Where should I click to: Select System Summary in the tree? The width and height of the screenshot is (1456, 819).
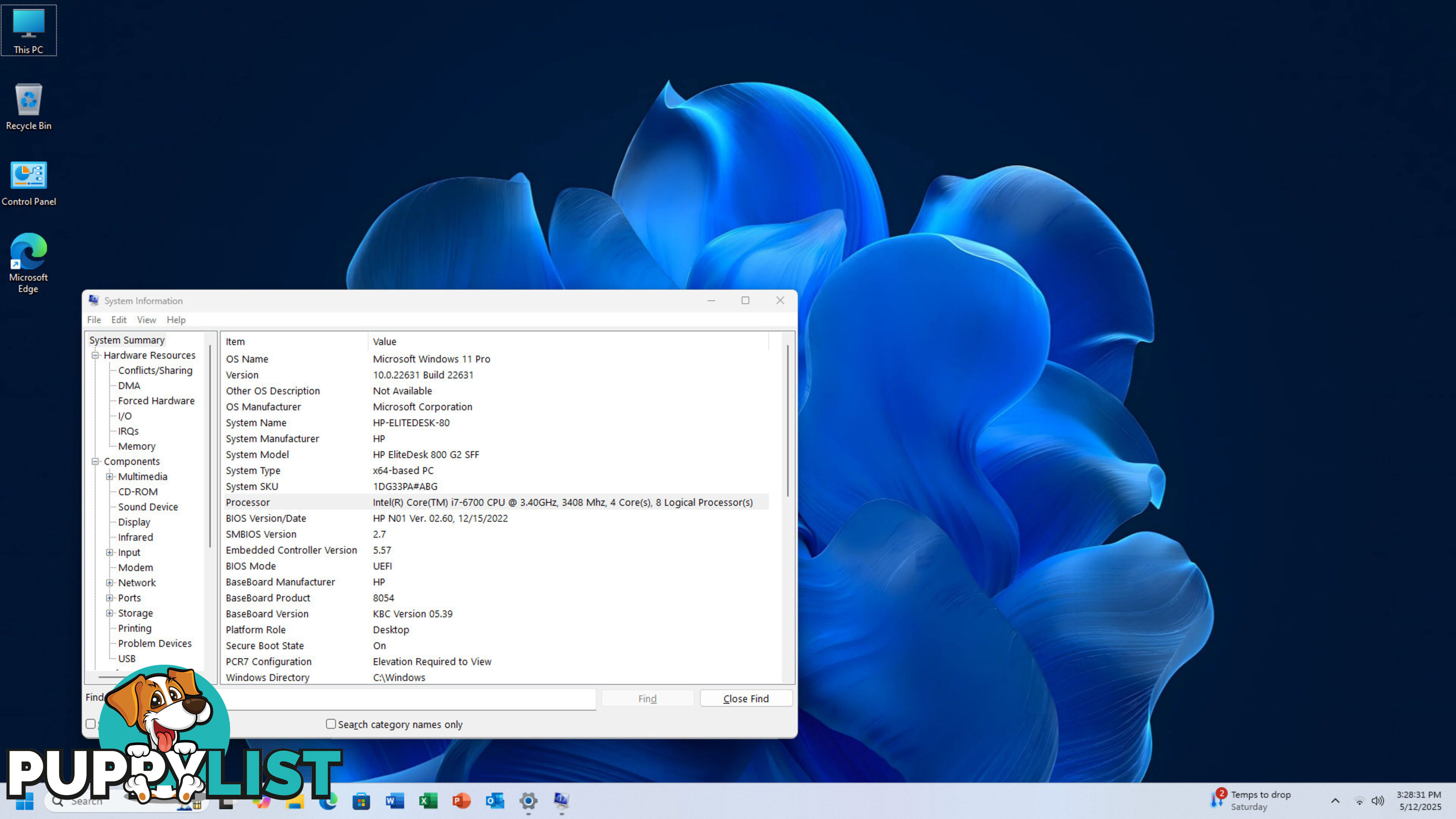(x=127, y=340)
